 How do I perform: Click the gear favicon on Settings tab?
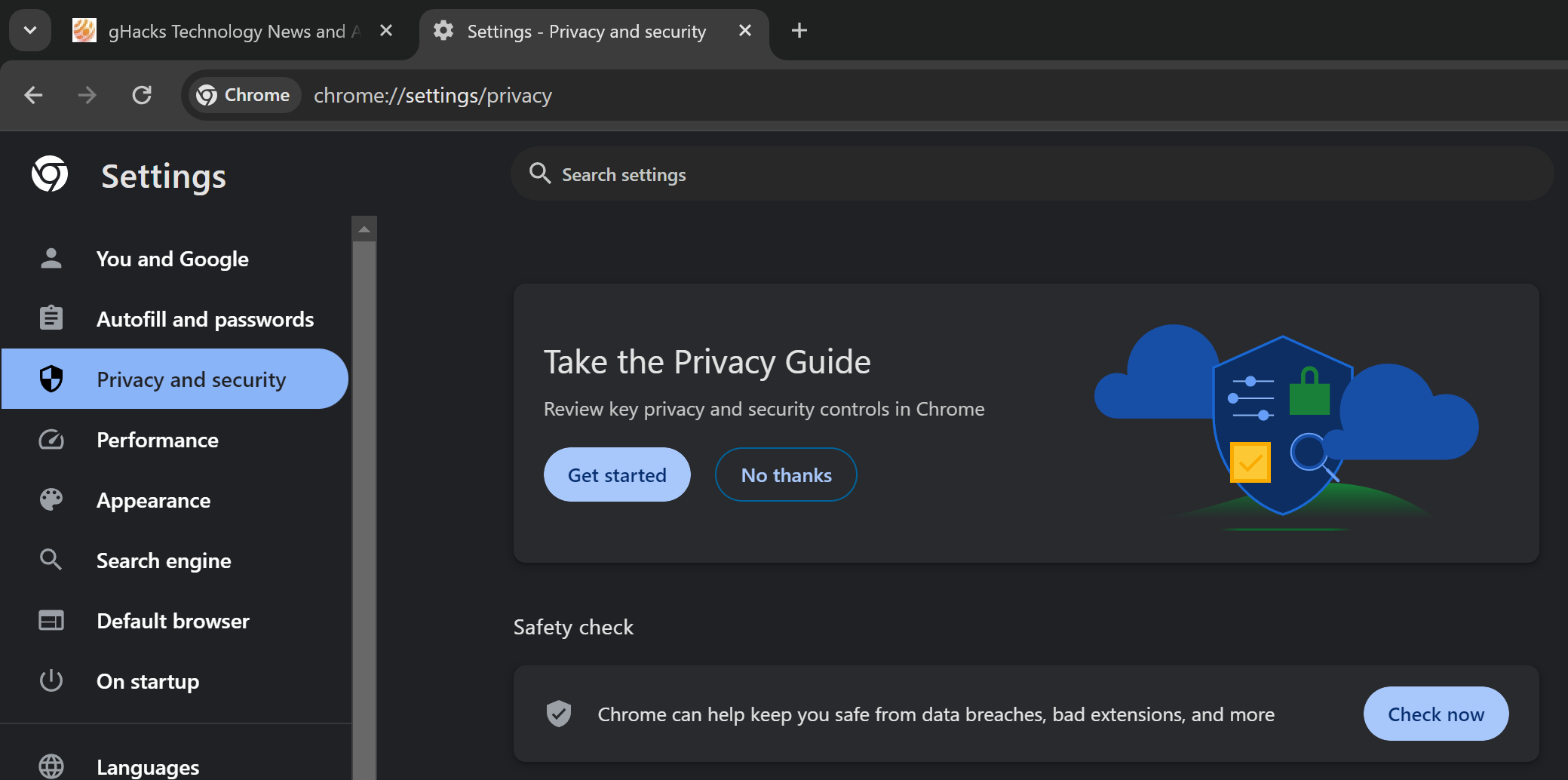(443, 30)
